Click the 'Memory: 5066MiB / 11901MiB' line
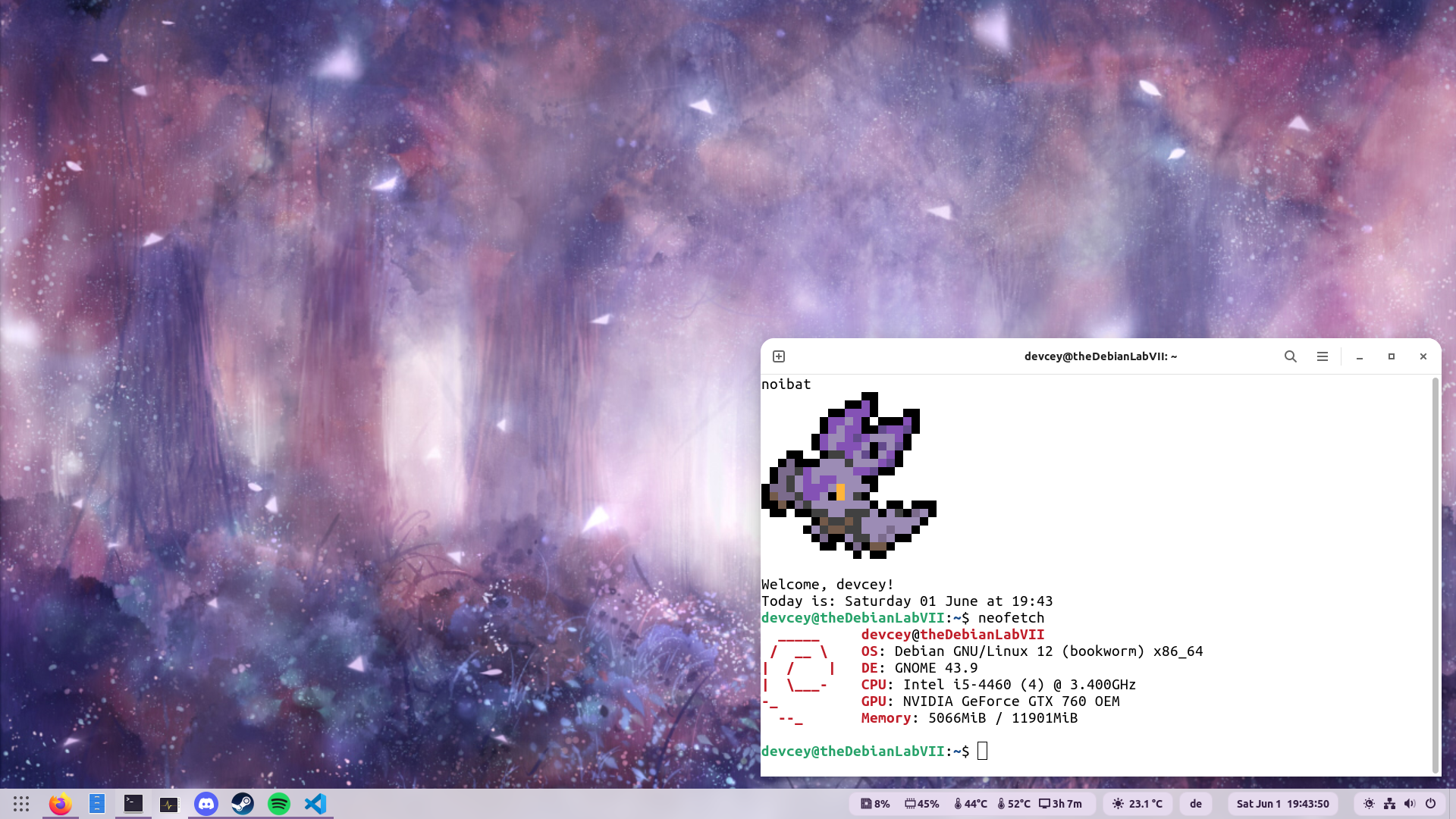Viewport: 1456px width, 819px height. coord(969,718)
